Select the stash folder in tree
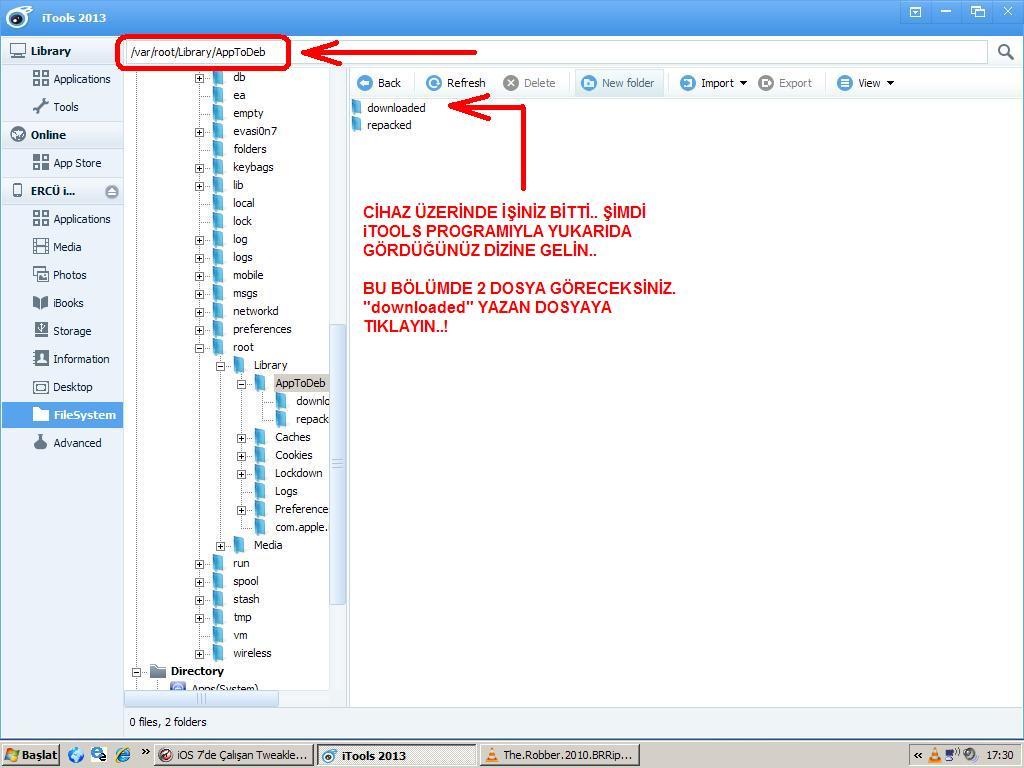The image size is (1024, 768). [x=246, y=599]
